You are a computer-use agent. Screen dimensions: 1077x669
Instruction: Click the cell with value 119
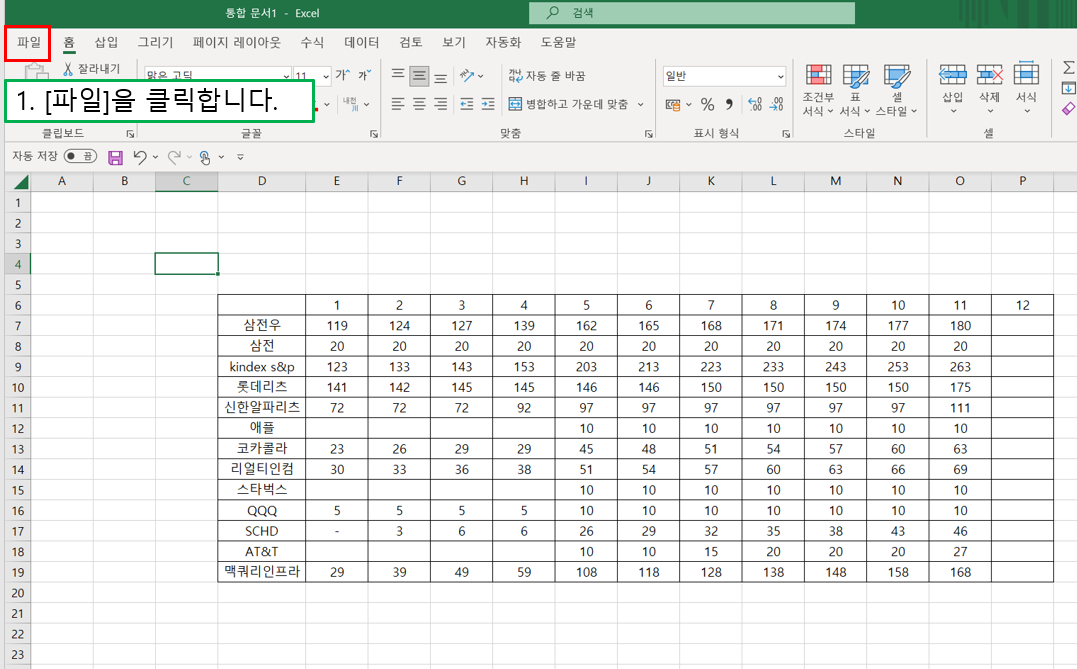337,326
